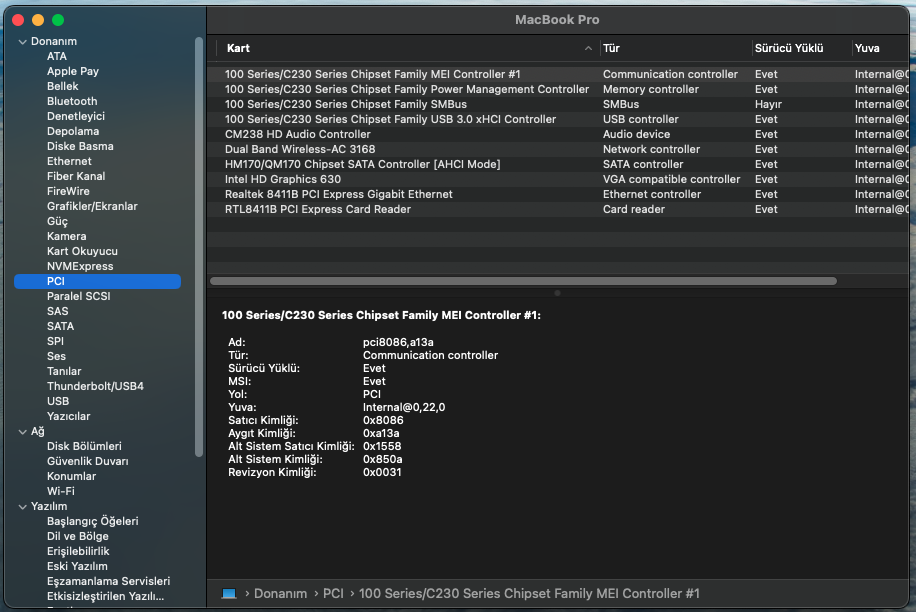
Task: Click the sort arrow in Kart column
Action: click(x=588, y=48)
